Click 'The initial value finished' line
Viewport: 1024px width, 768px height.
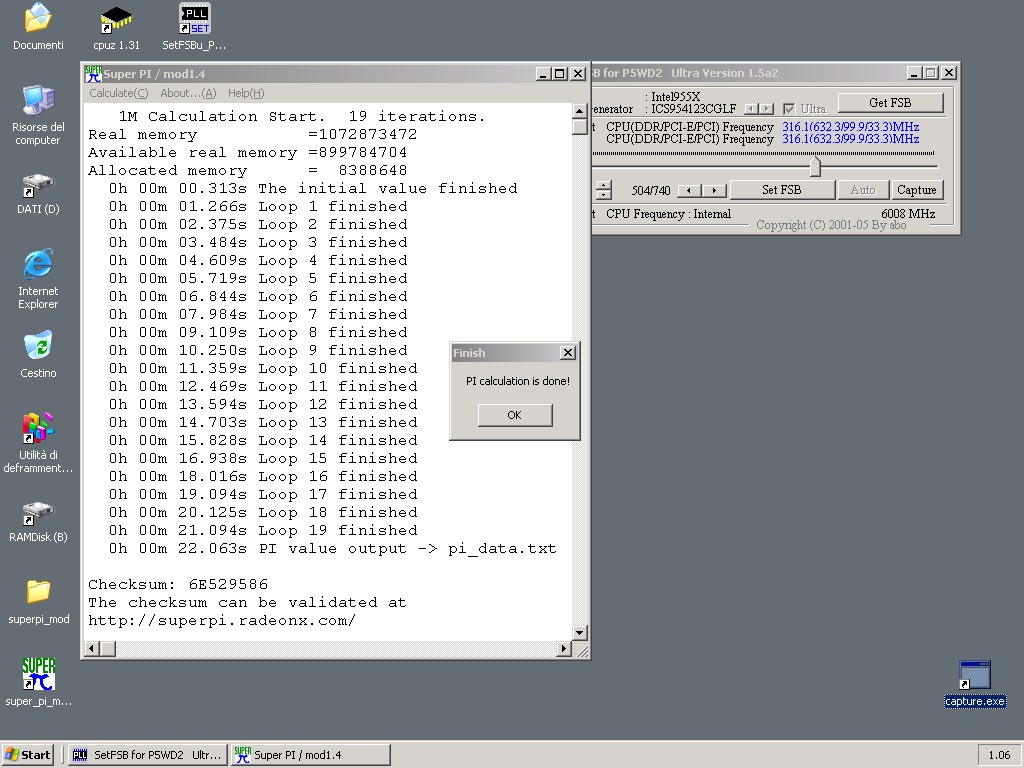coord(313,189)
